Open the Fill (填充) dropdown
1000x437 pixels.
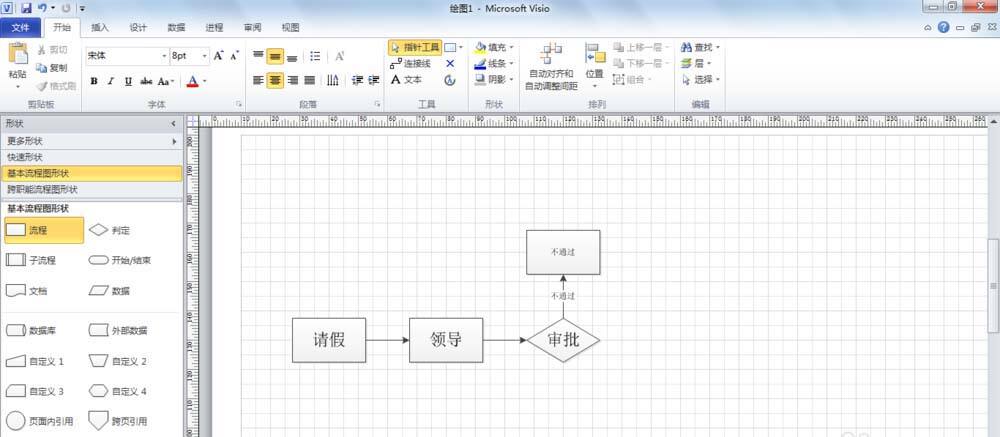(x=494, y=48)
